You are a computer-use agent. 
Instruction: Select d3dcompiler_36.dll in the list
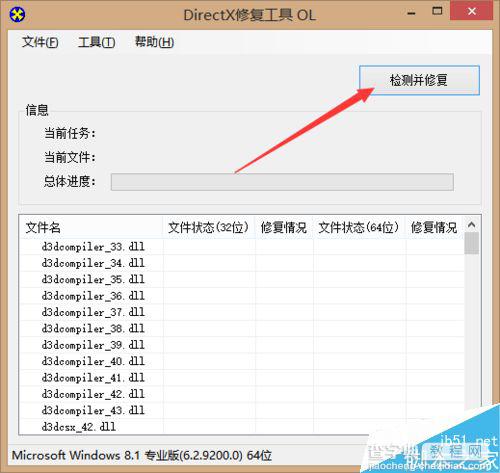click(x=93, y=296)
